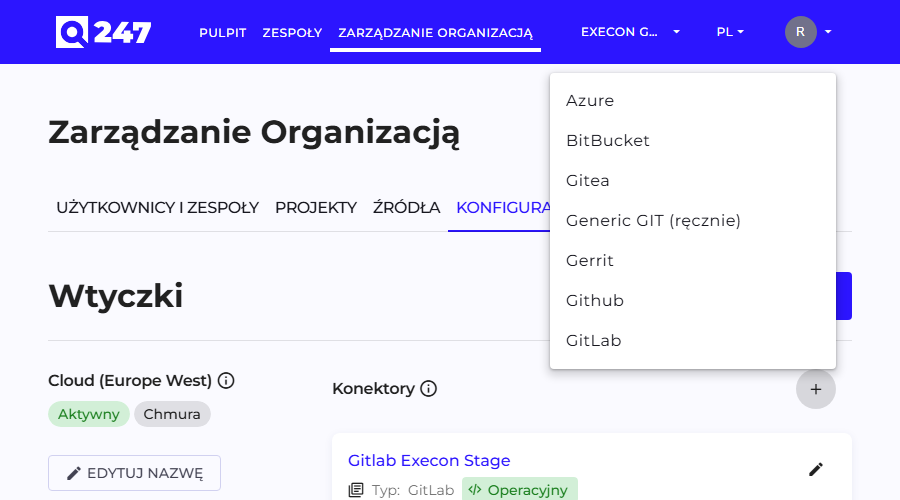Open the PL language selector
Viewport: 900px width, 500px height.
click(730, 32)
